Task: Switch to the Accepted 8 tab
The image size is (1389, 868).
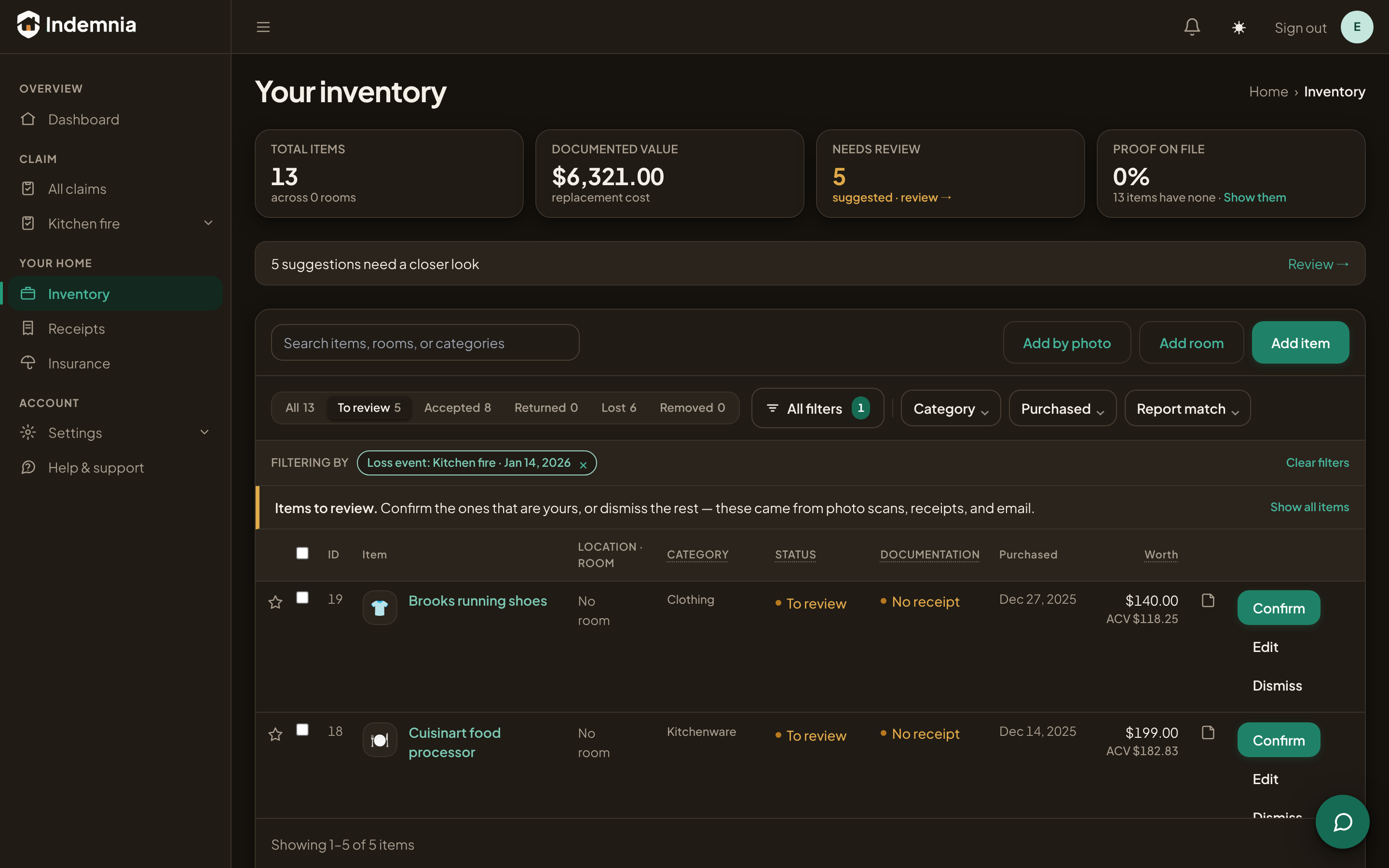Action: click(457, 407)
